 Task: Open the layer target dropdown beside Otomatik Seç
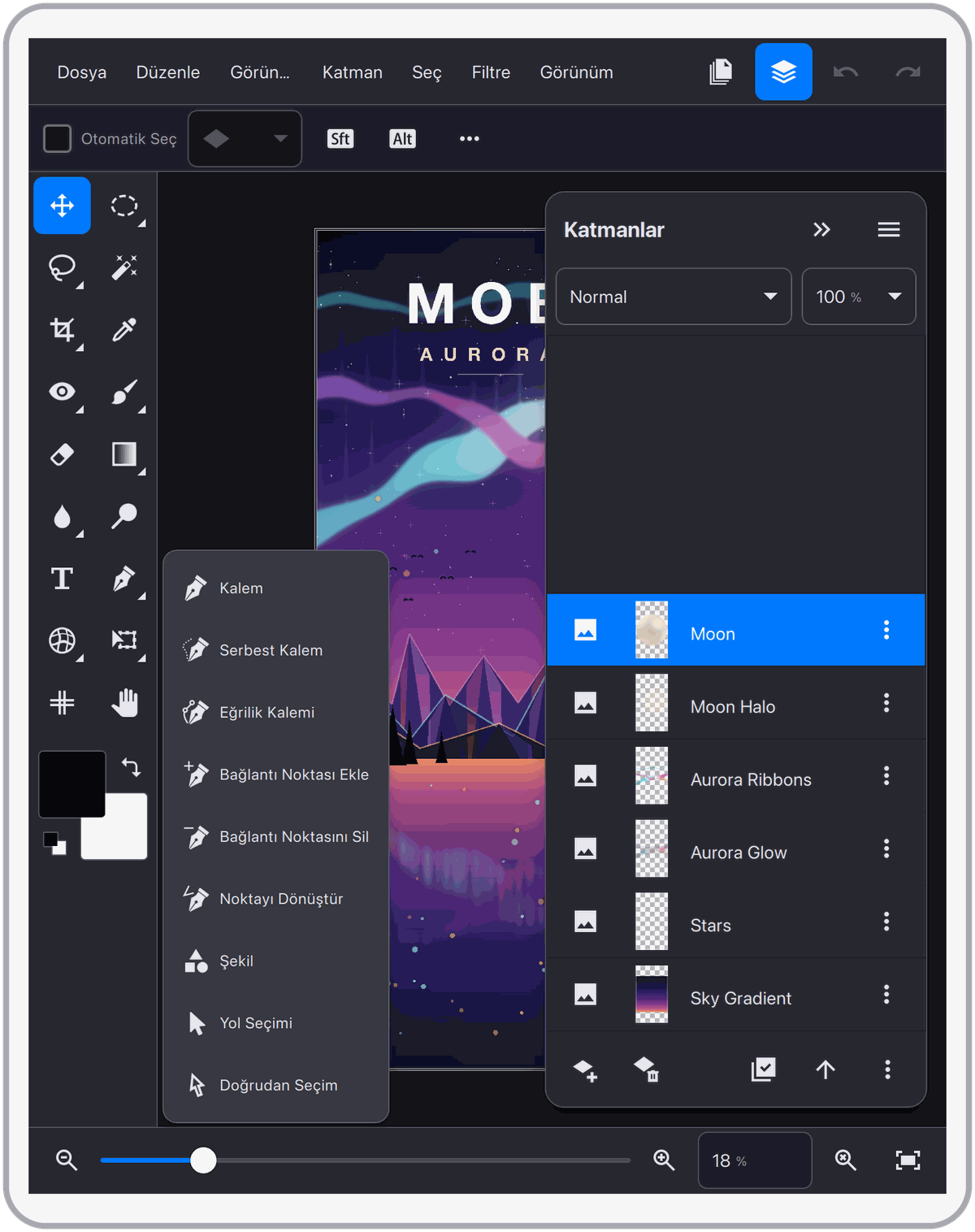(x=245, y=139)
